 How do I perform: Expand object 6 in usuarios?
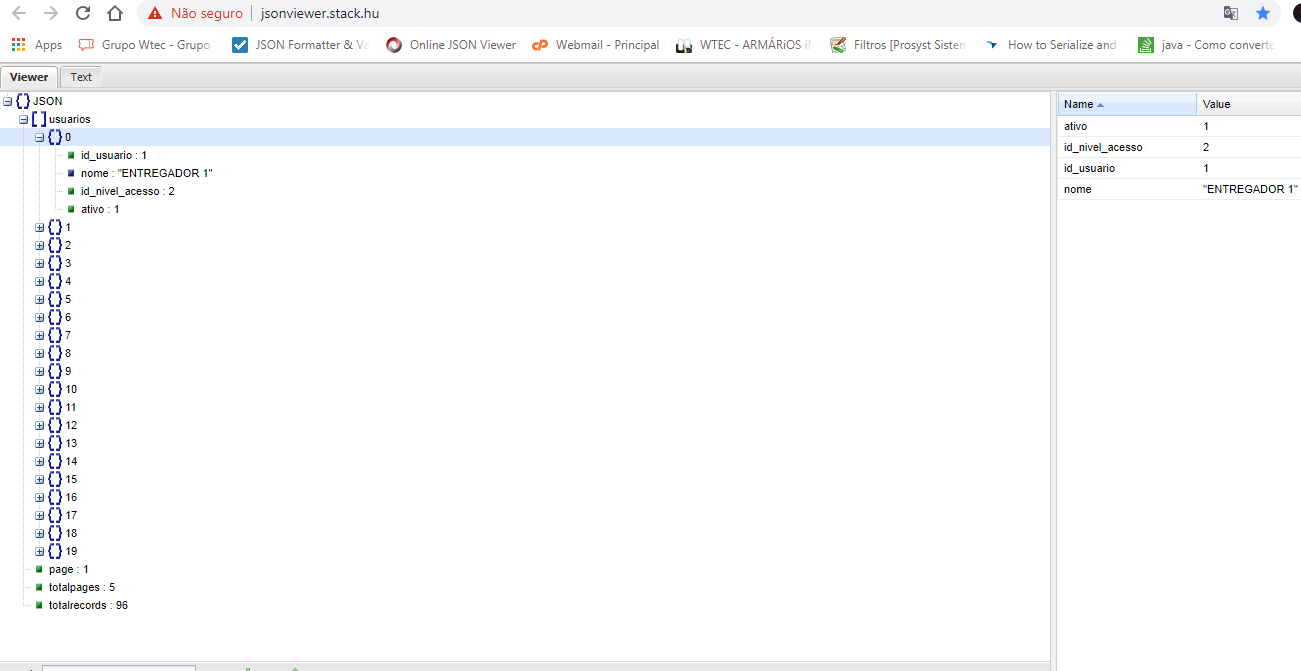point(40,317)
